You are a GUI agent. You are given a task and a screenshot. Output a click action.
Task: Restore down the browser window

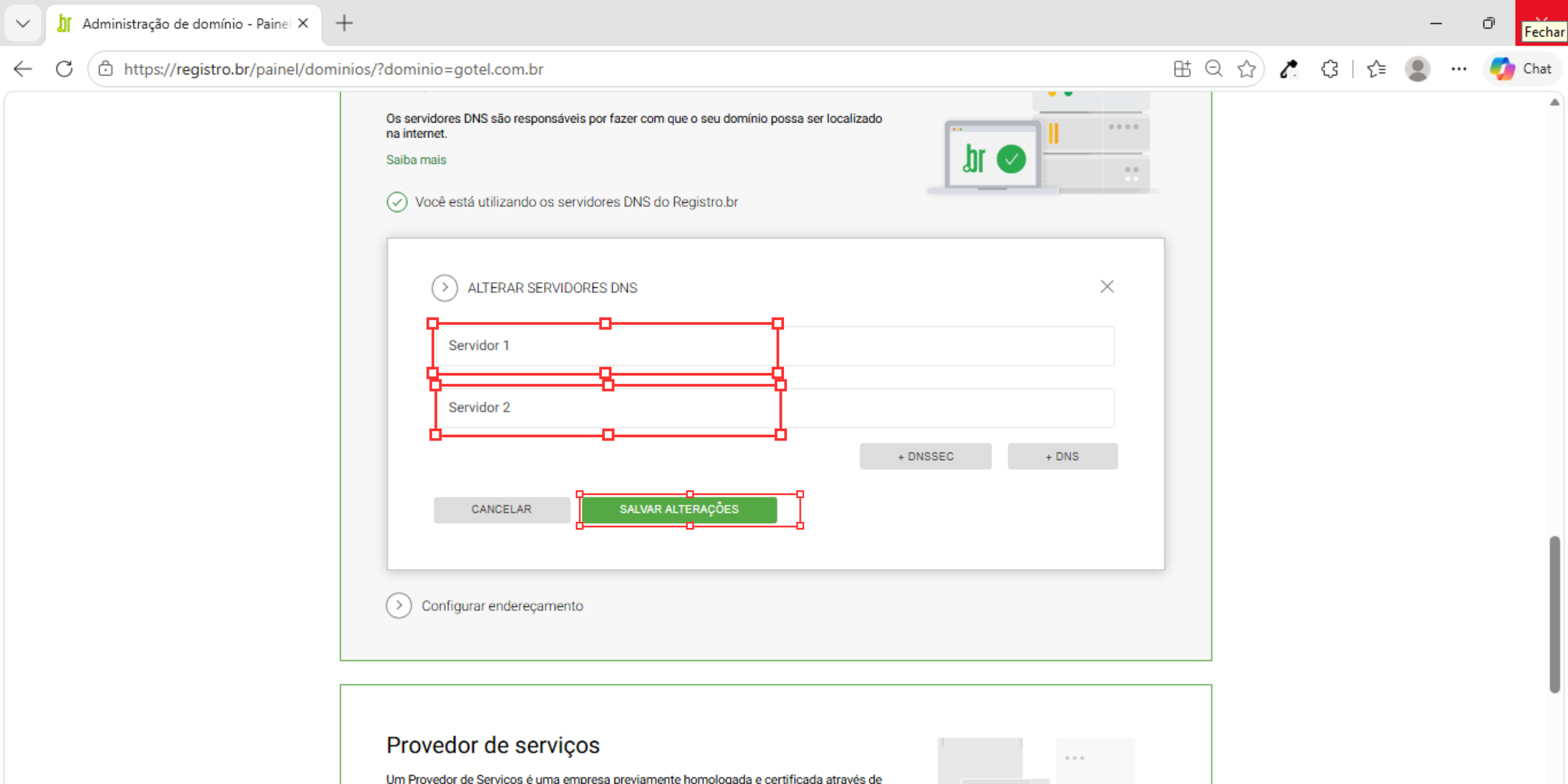1488,23
